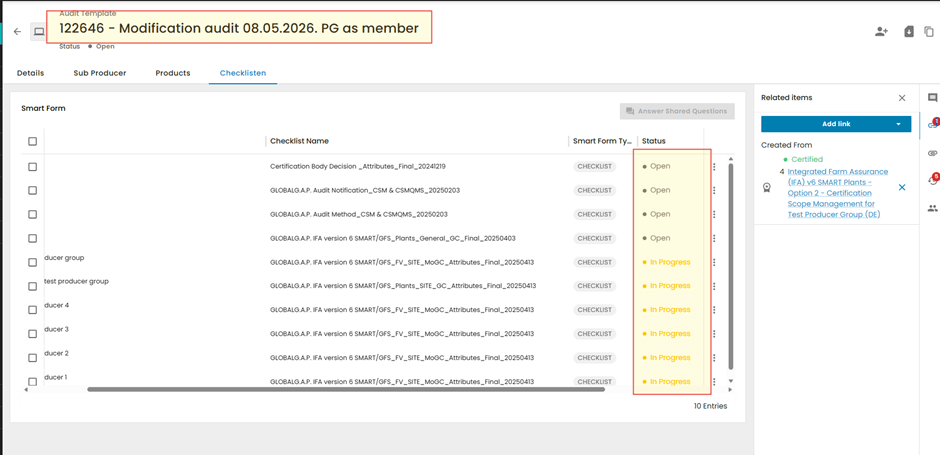Open row menu for 'ducer group' checklist
Image resolution: width=940 pixels, height=455 pixels.
(714, 262)
